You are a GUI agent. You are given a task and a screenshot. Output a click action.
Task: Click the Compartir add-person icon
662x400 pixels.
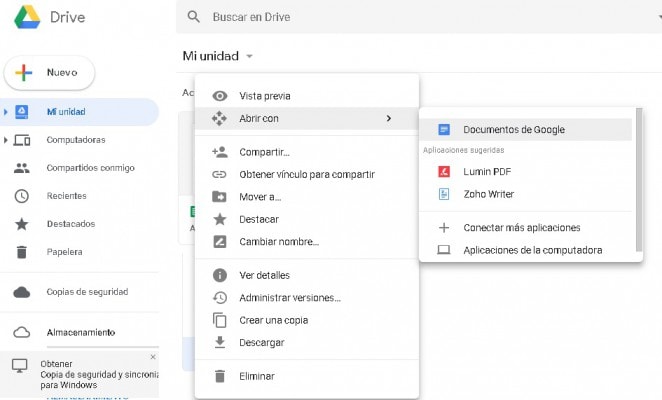tap(220, 152)
